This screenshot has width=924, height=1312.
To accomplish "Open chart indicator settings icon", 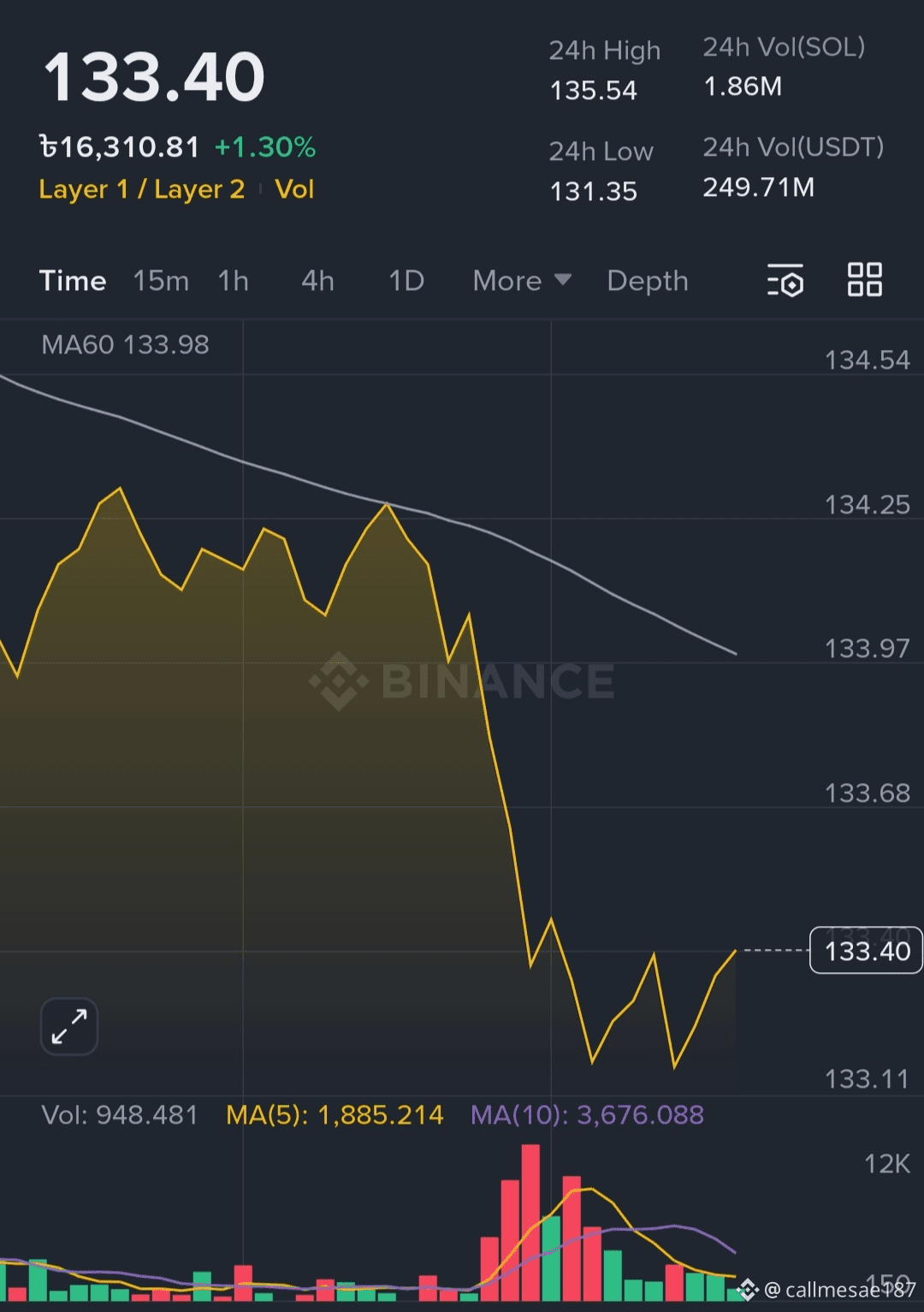I will pyautogui.click(x=785, y=281).
